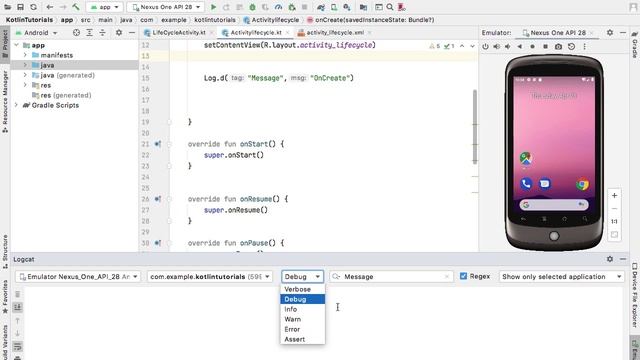Click the Logcat Message search field
The width and height of the screenshot is (640, 360).
click(392, 276)
